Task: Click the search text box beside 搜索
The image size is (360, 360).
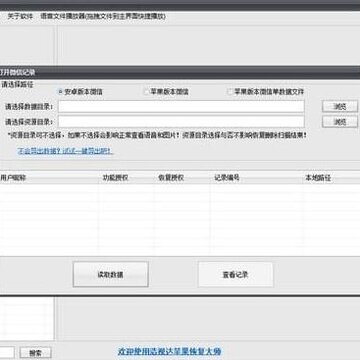Action: (x=7, y=353)
